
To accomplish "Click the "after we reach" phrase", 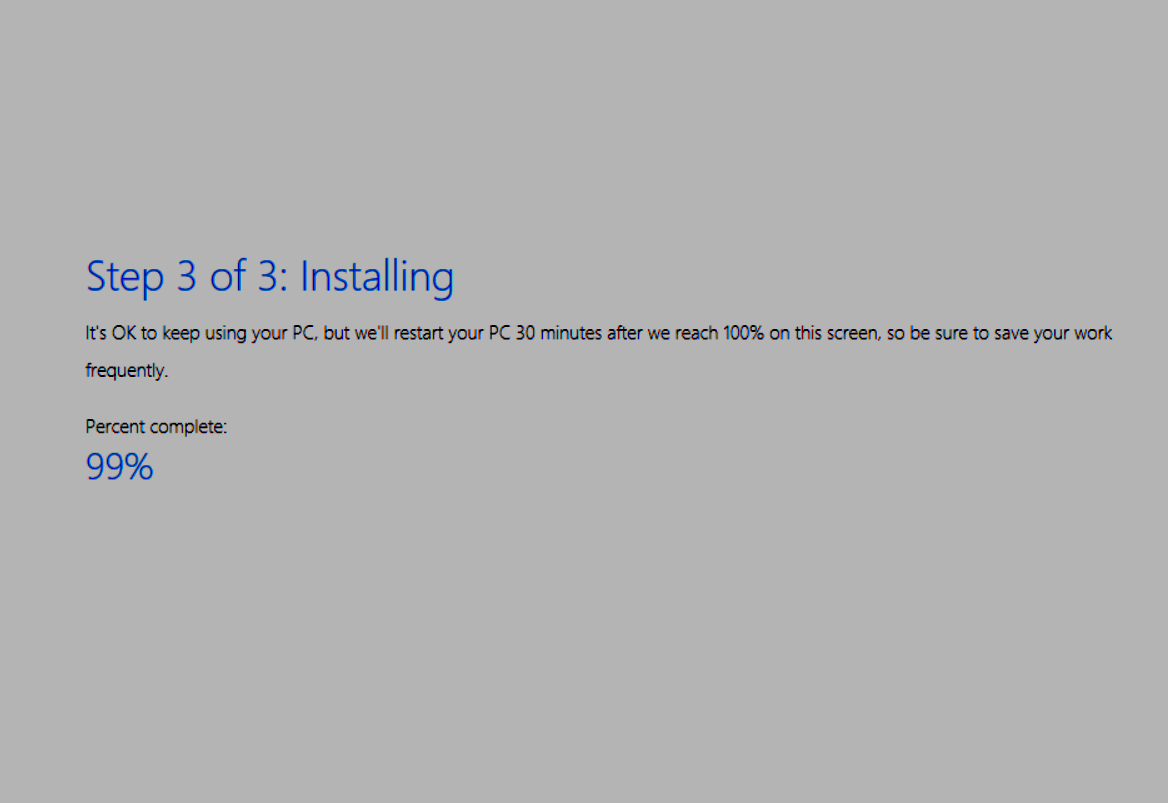I will click(x=662, y=333).
